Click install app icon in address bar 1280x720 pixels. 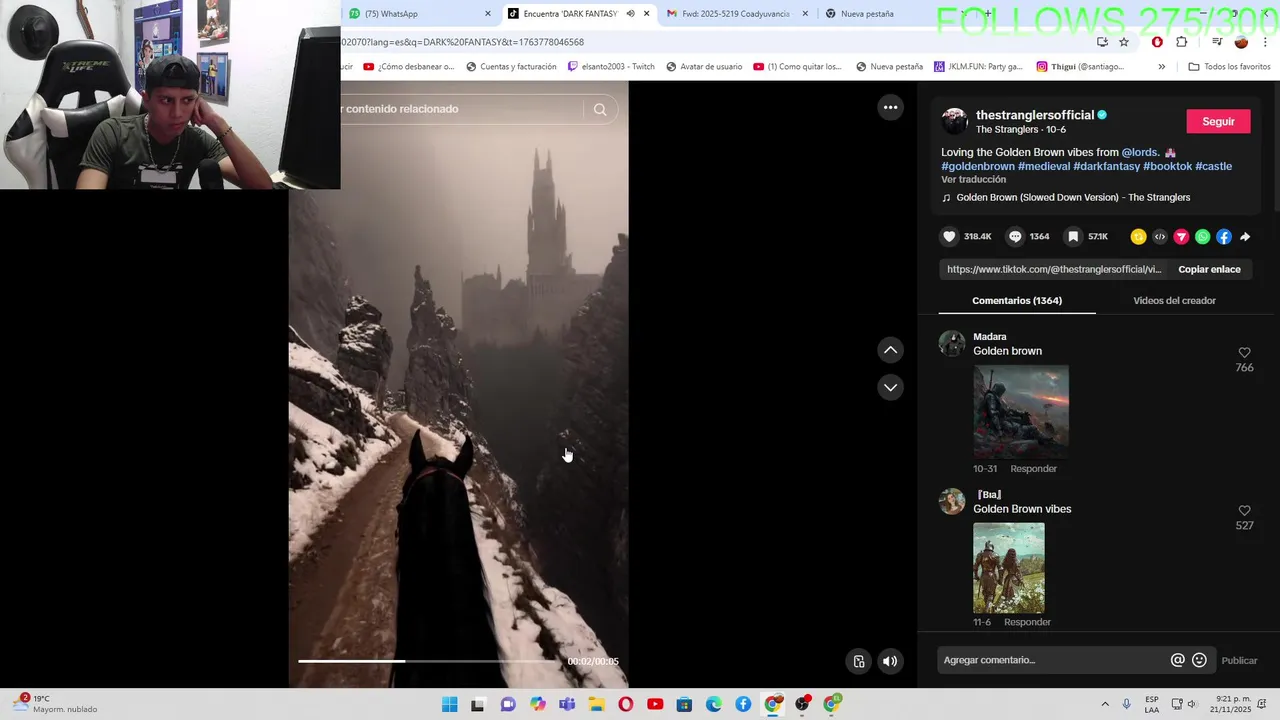(1102, 42)
